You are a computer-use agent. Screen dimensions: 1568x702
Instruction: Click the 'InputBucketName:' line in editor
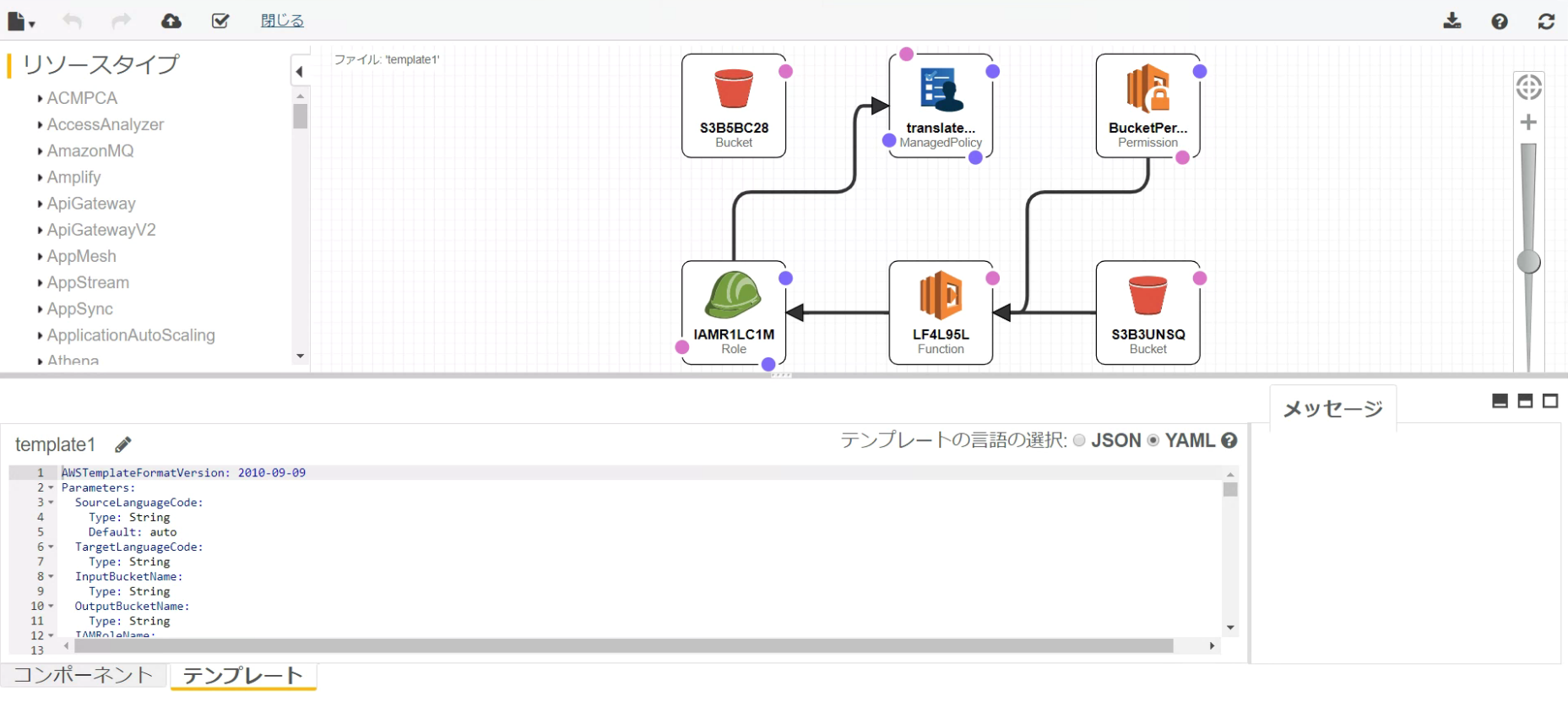(x=128, y=577)
